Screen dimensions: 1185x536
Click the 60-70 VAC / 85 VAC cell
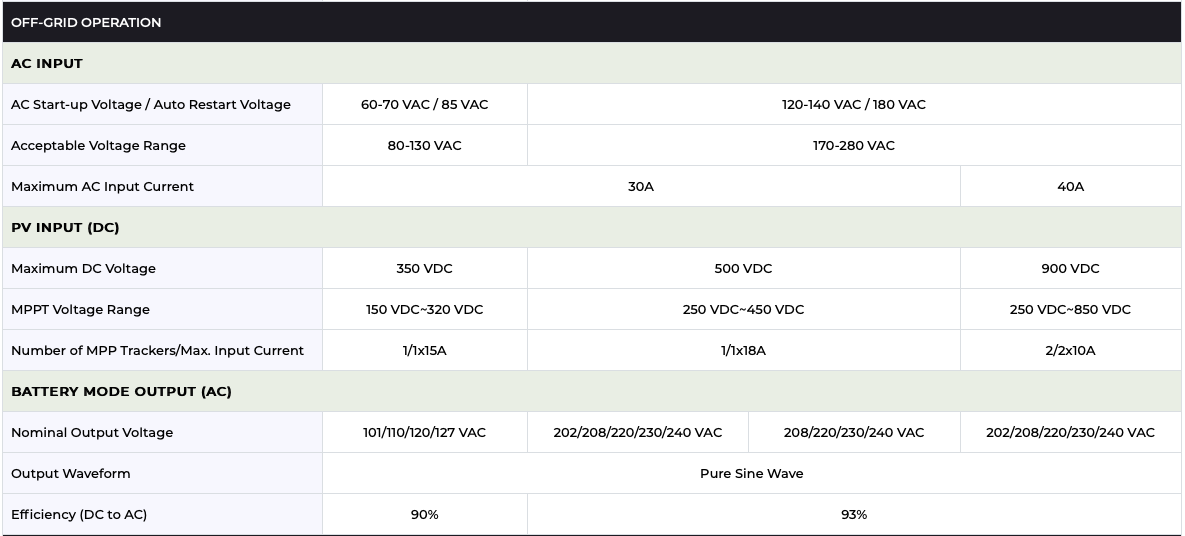pyautogui.click(x=424, y=104)
